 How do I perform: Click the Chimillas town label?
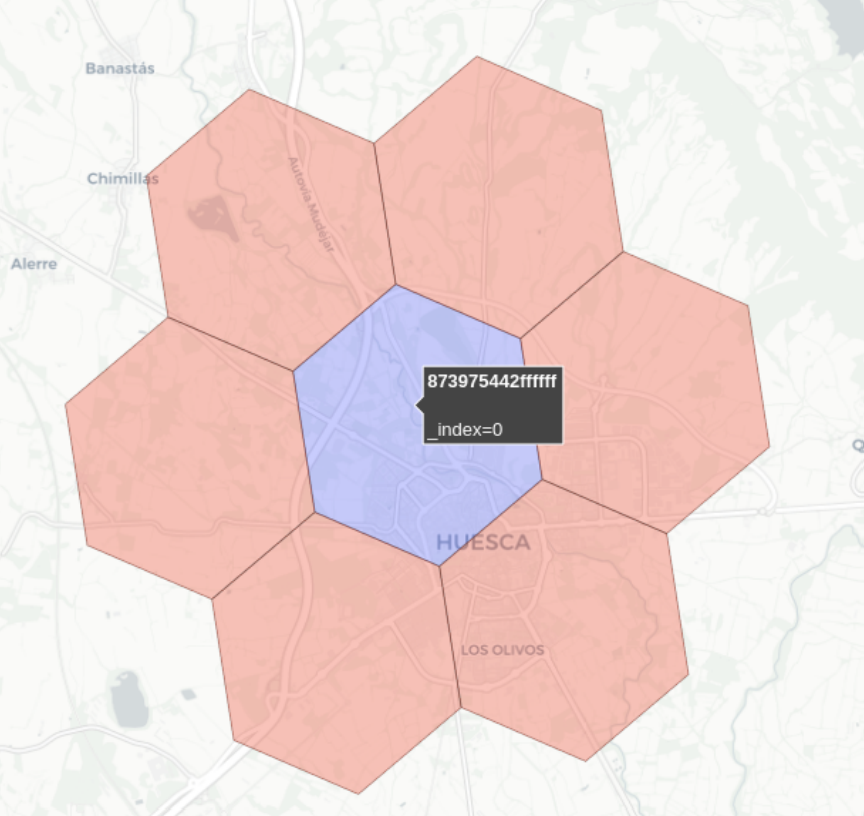[x=122, y=179]
